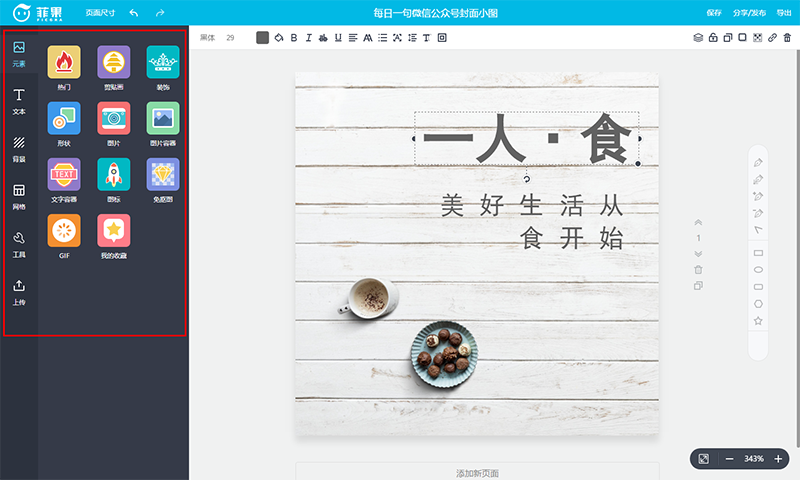Screen dimensions: 800x480
Task: Open the GIF category
Action: pyautogui.click(x=64, y=231)
